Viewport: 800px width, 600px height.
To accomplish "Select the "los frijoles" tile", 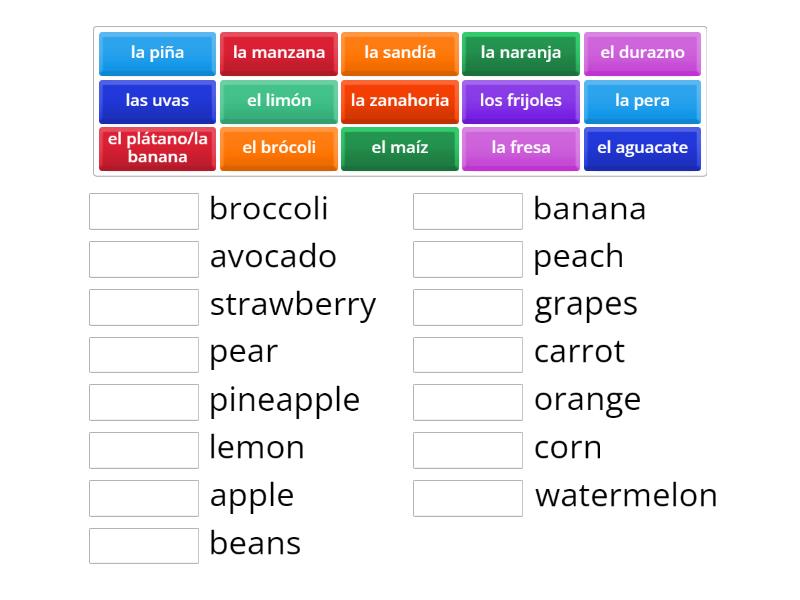I will click(x=521, y=101).
